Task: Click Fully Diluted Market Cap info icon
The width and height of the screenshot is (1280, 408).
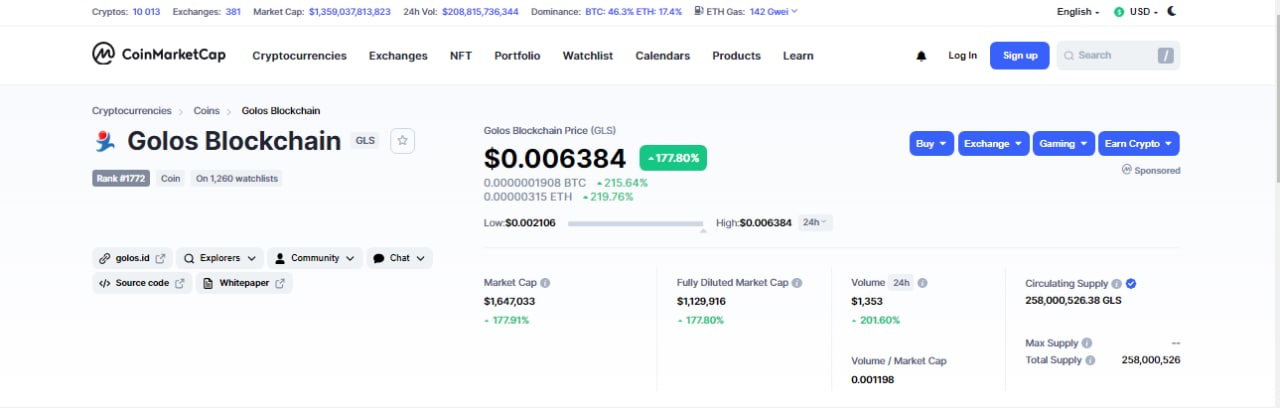Action: pos(797,283)
